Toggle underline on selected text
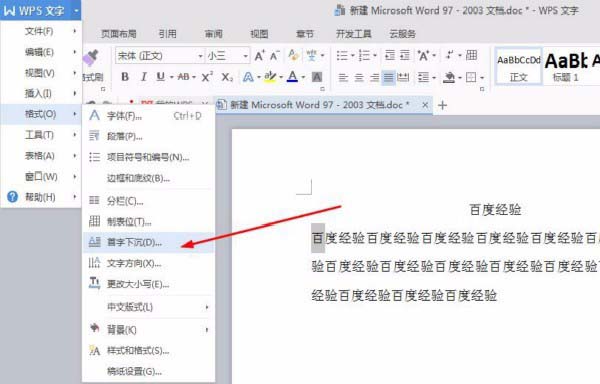 coord(160,77)
